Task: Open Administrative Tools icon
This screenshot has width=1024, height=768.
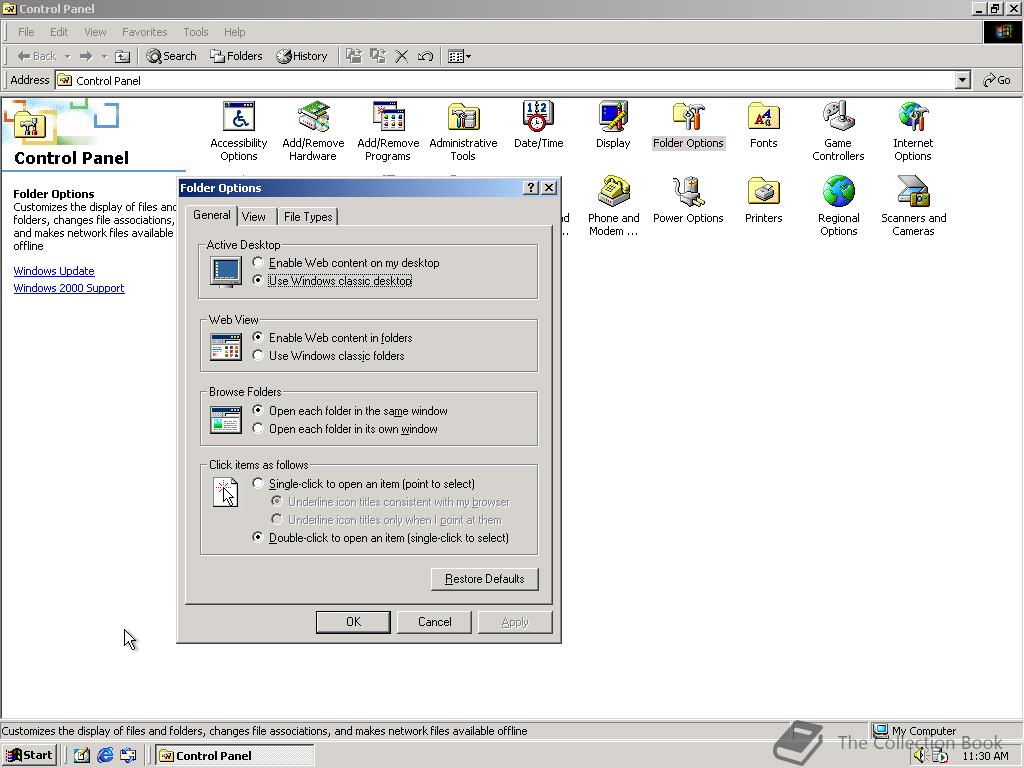Action: coord(463,131)
